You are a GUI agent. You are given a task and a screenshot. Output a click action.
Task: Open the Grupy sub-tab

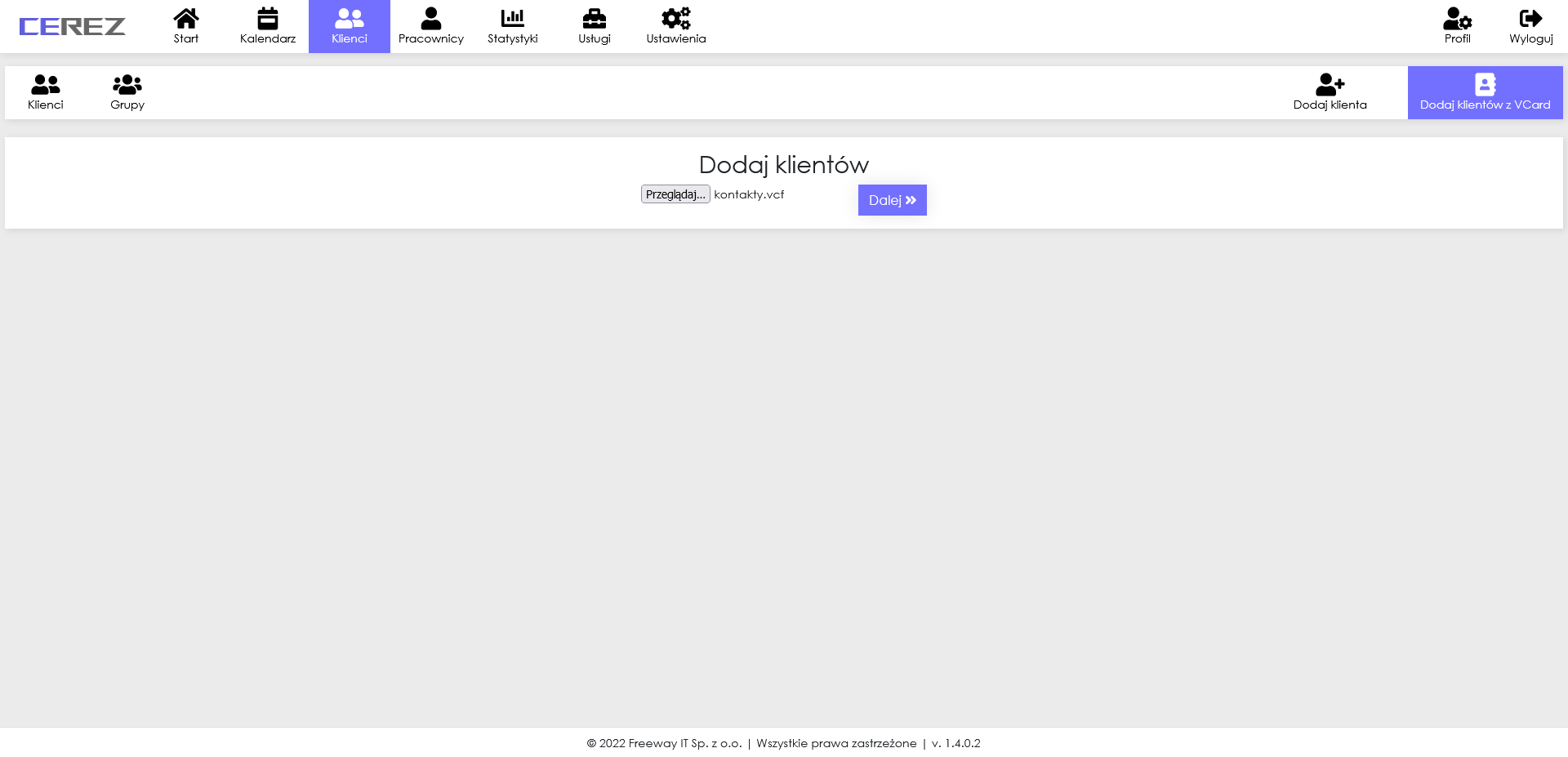point(127,92)
